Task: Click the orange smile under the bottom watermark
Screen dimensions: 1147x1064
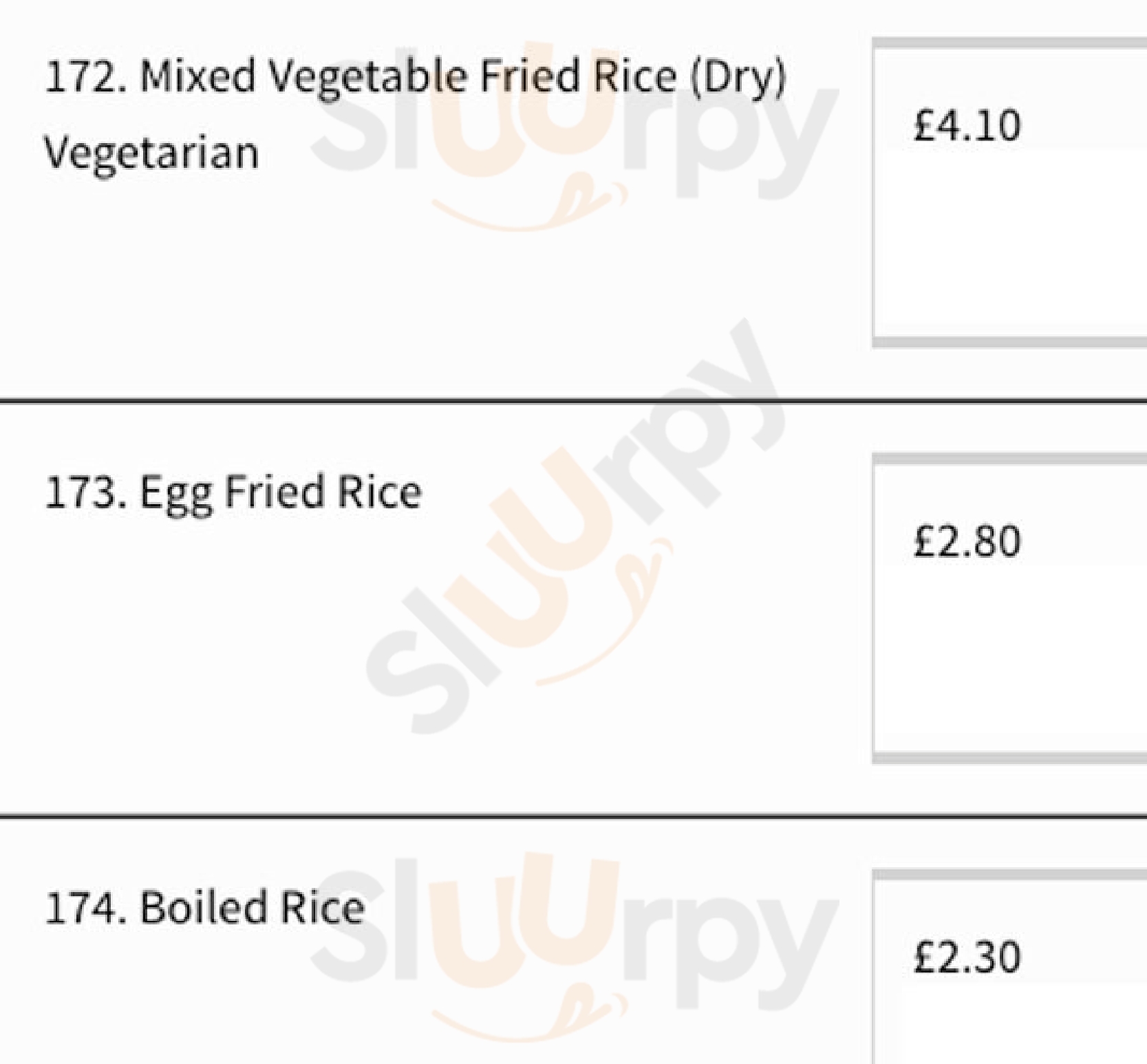Action: coord(530,1018)
